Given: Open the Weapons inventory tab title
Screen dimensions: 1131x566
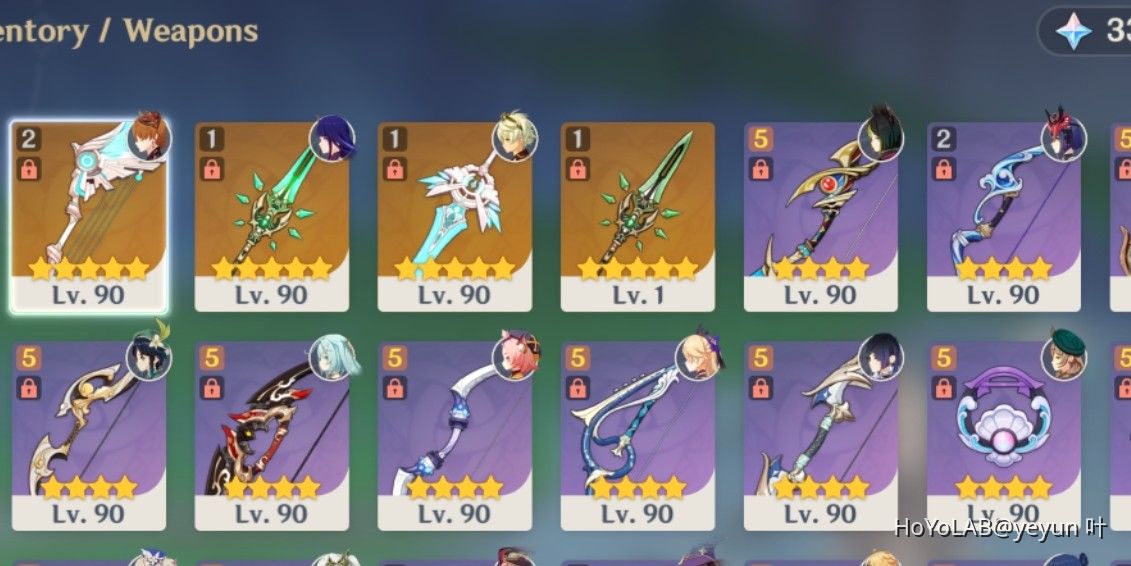Looking at the screenshot, I should click(x=190, y=31).
